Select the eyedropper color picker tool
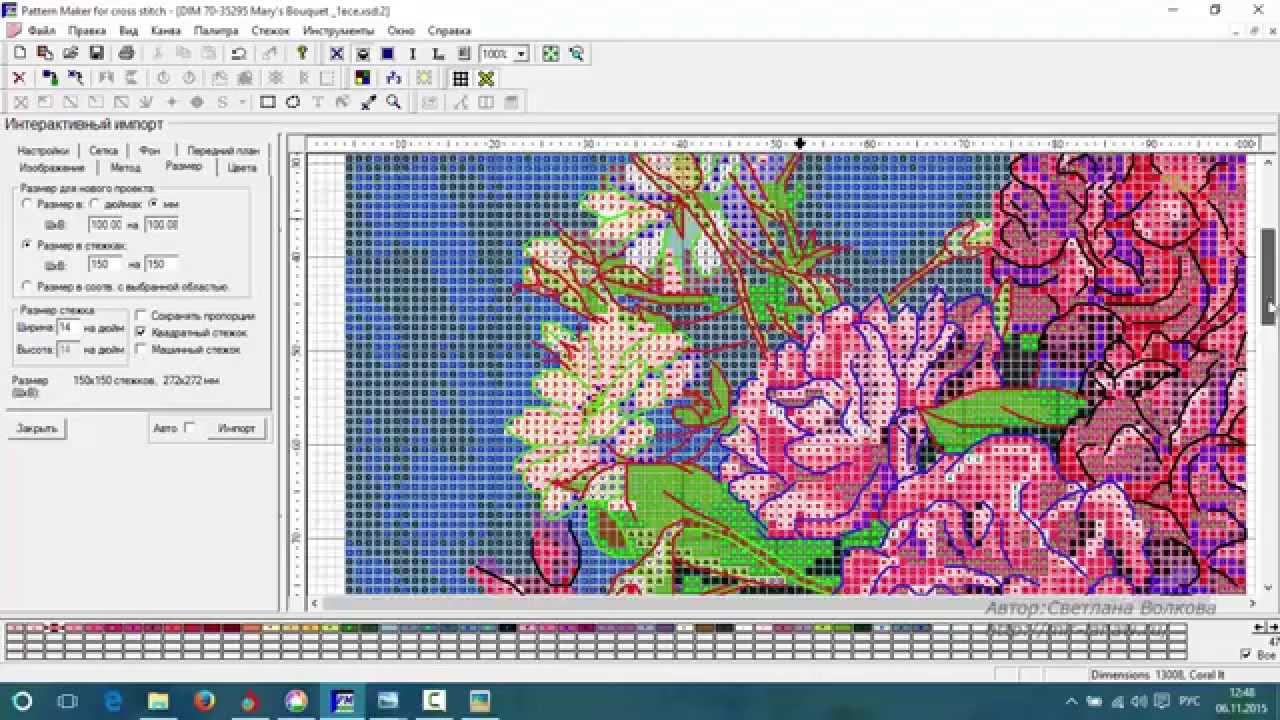 pyautogui.click(x=368, y=101)
